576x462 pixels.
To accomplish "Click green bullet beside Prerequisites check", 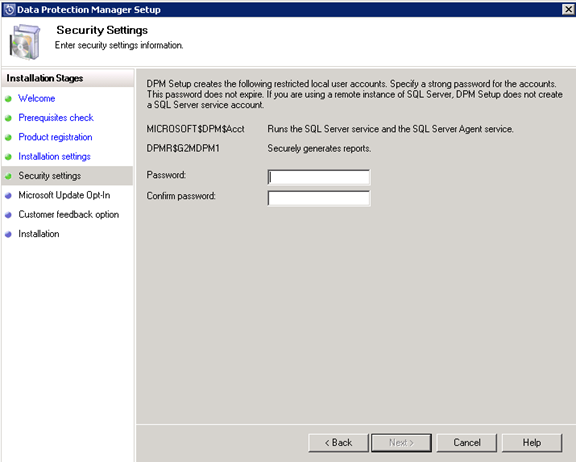I will coord(8,118).
